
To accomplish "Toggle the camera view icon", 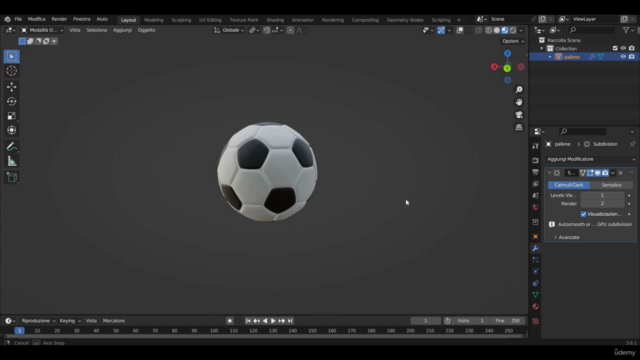I will (x=519, y=115).
